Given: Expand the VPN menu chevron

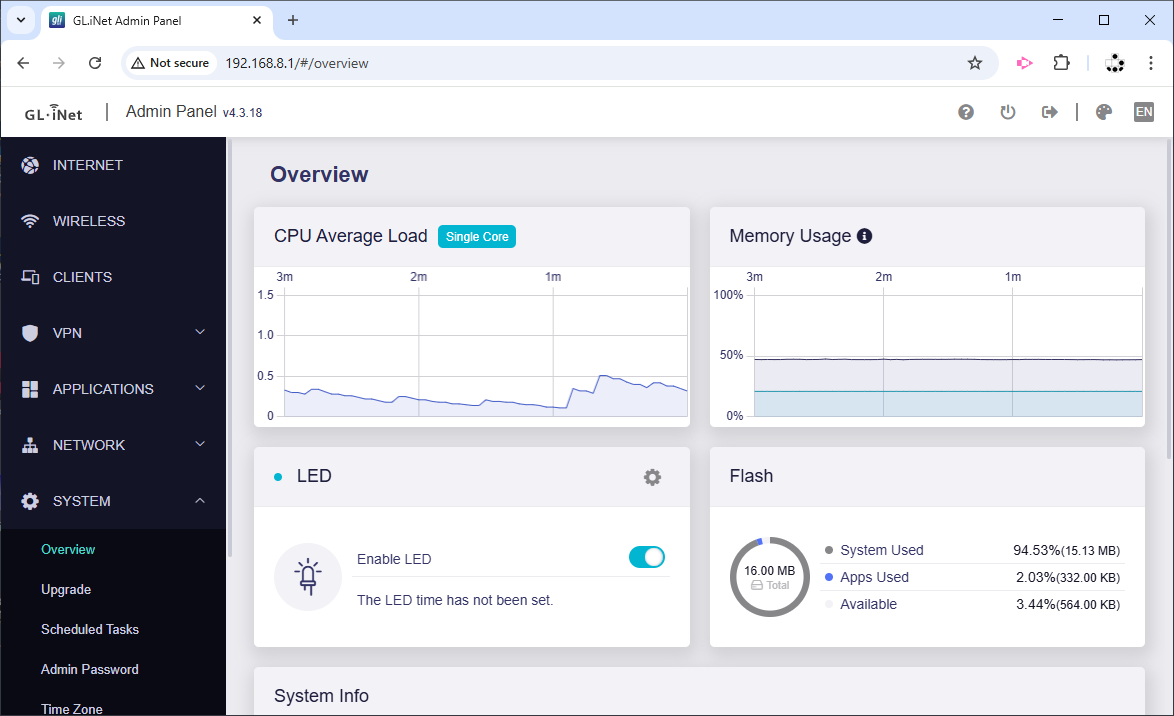Looking at the screenshot, I should tap(200, 333).
